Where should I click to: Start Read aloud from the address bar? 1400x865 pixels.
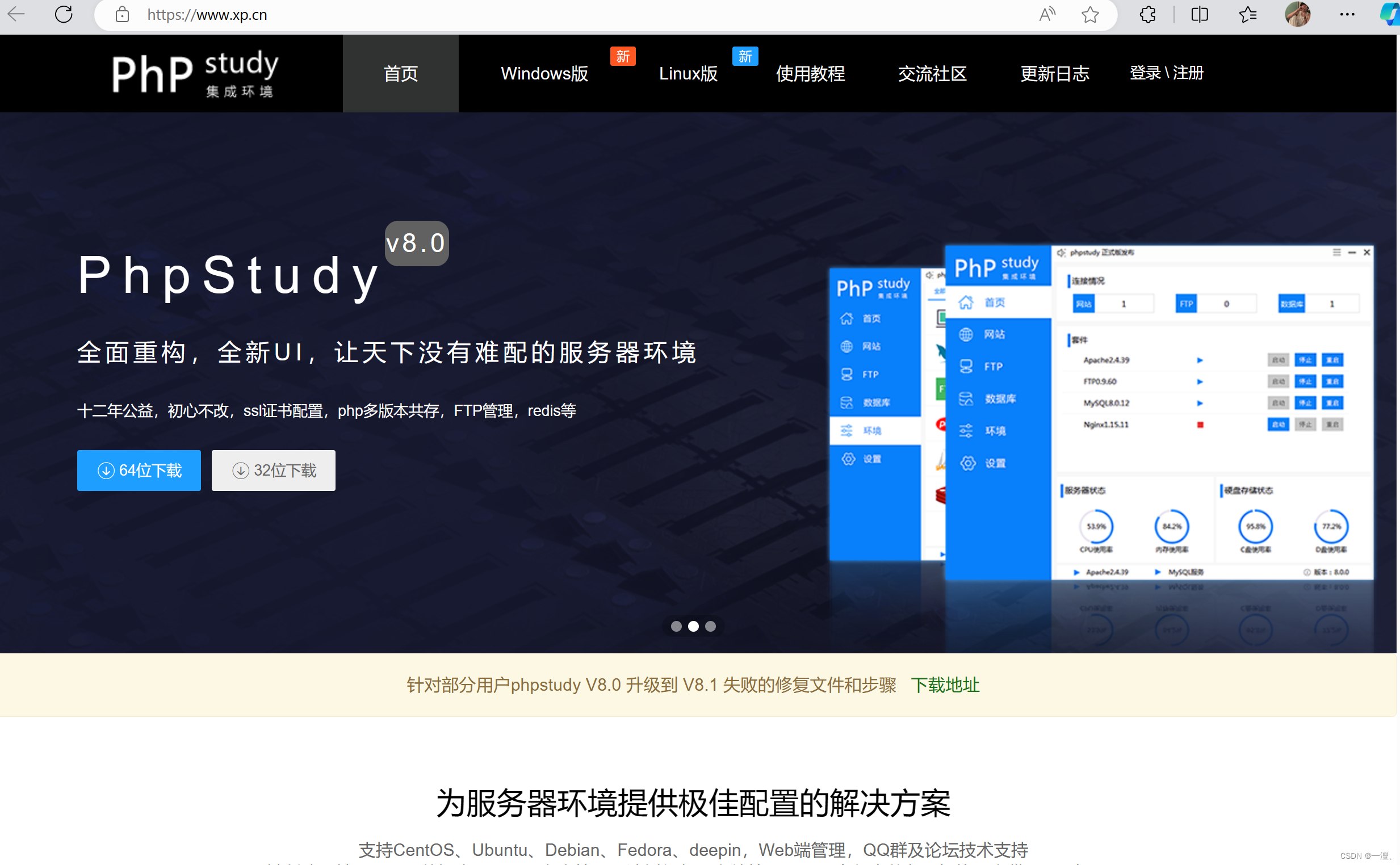point(1046,14)
